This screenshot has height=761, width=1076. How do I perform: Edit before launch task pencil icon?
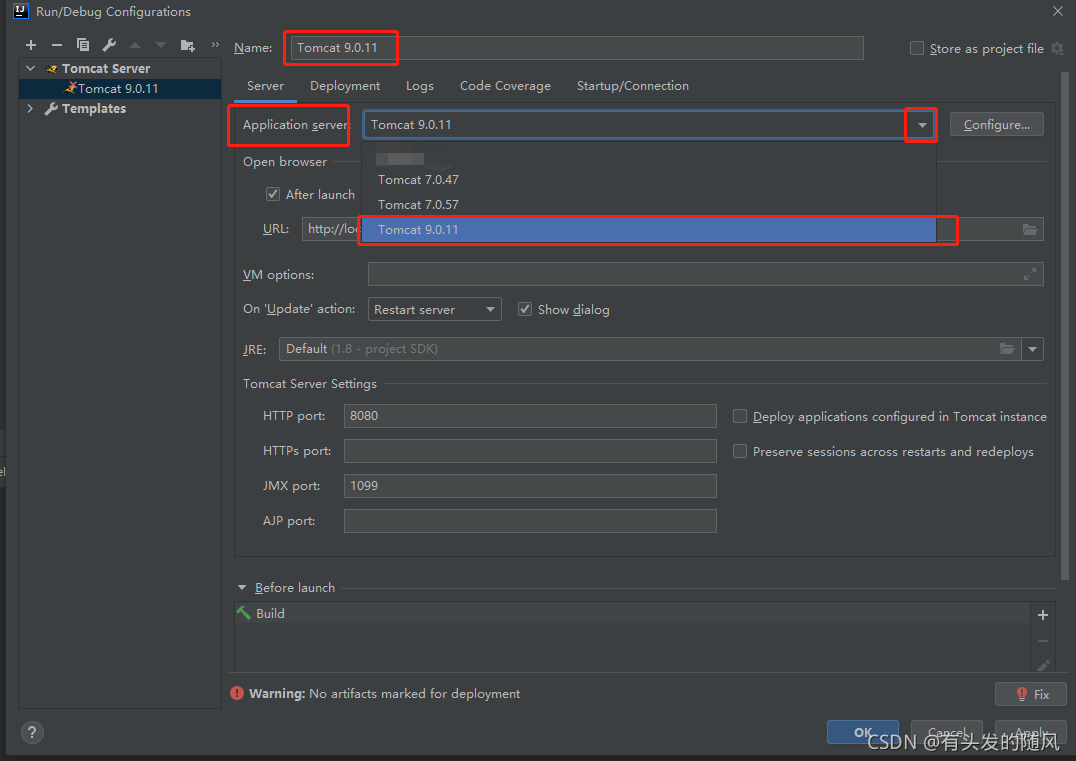point(1043,665)
